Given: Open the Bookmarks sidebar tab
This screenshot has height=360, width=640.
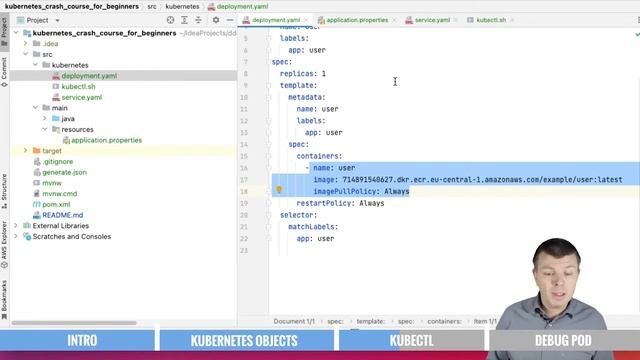Looking at the screenshot, I should 4,299.
